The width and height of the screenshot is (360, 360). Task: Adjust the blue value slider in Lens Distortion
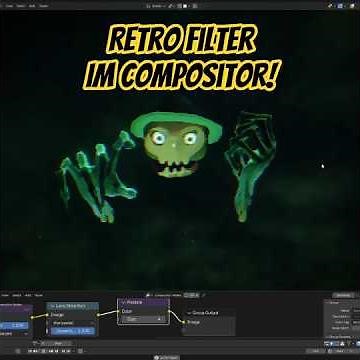(x=72, y=331)
